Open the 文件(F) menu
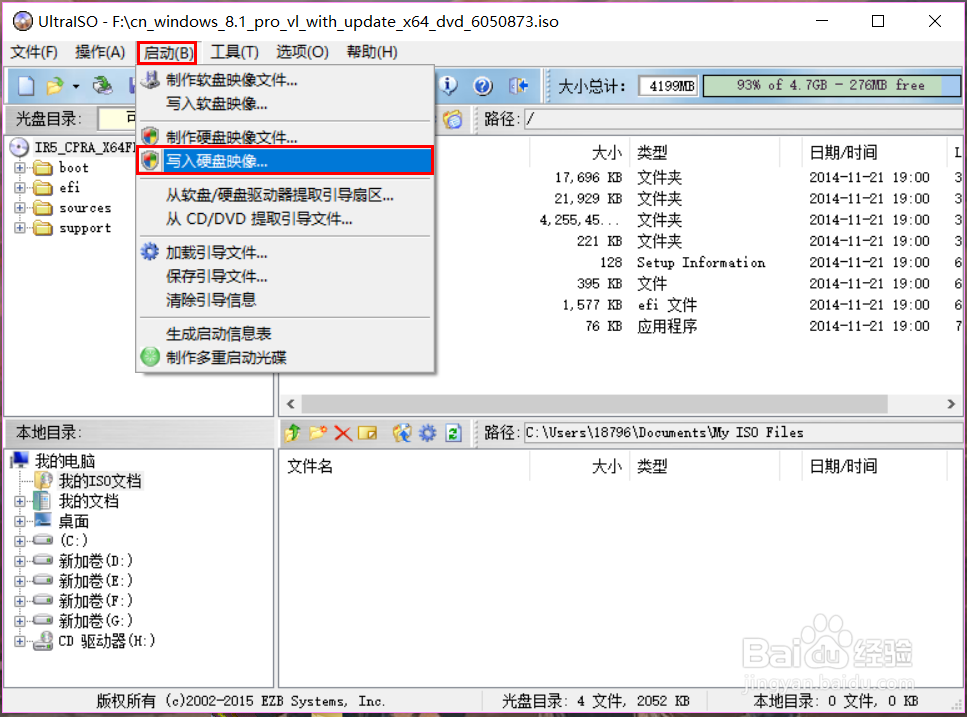The height and width of the screenshot is (717, 967). (x=34, y=52)
